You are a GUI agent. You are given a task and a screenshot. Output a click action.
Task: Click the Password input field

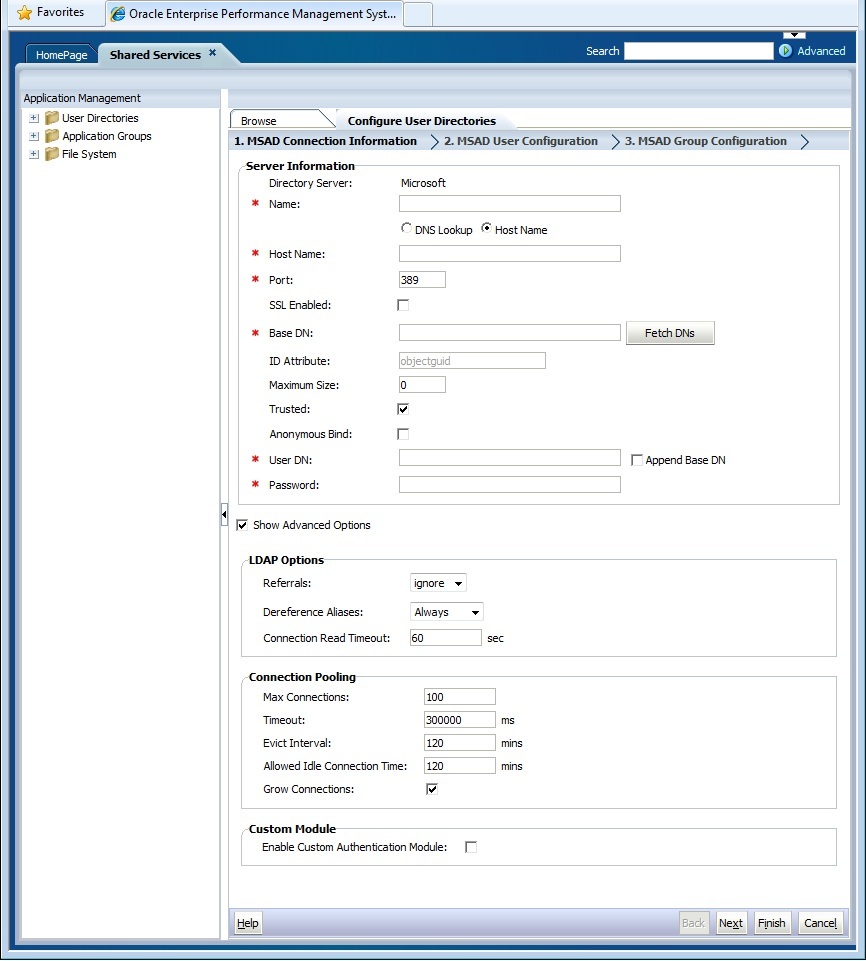point(510,485)
